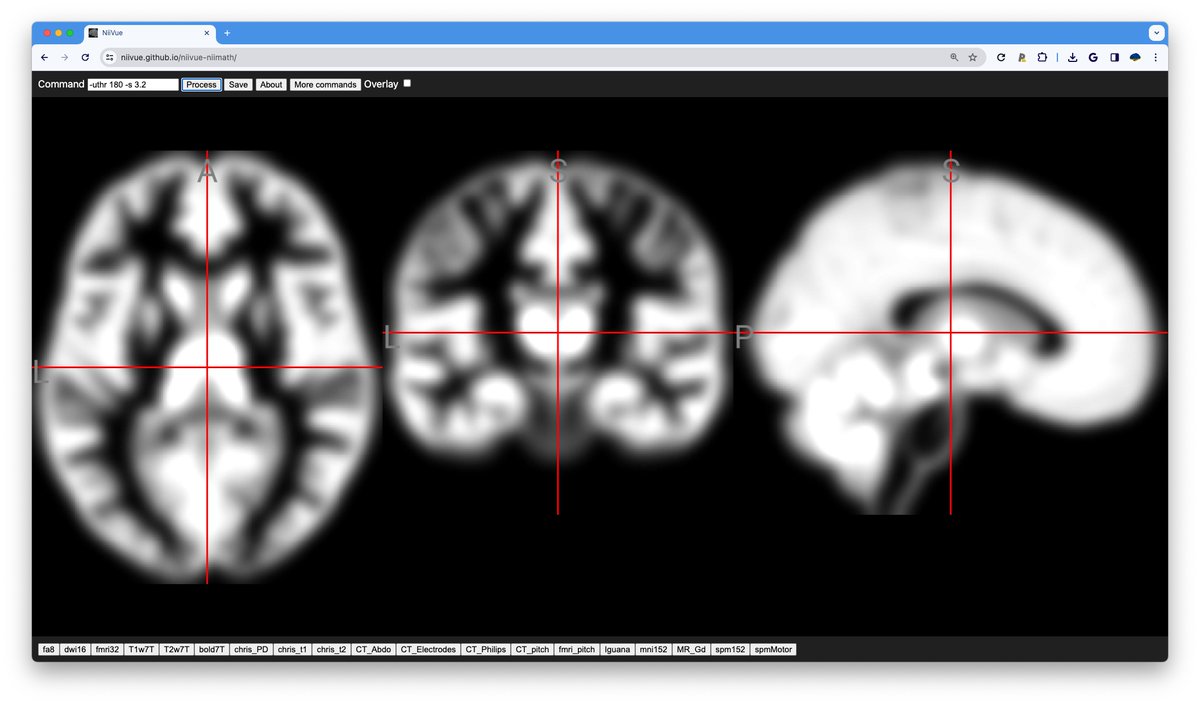This screenshot has height=704, width=1200.
Task: Load the CT_Abdo sample image
Action: point(373,649)
